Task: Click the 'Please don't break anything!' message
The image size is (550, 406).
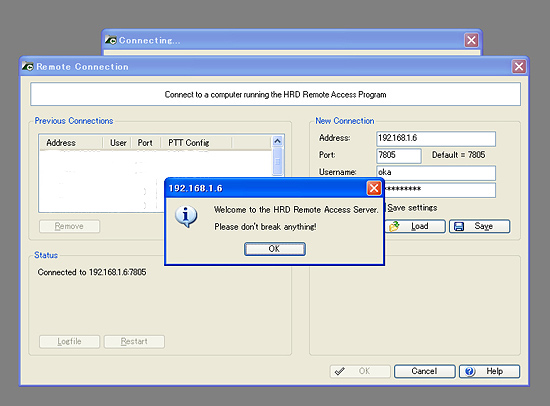Action: [x=265, y=227]
